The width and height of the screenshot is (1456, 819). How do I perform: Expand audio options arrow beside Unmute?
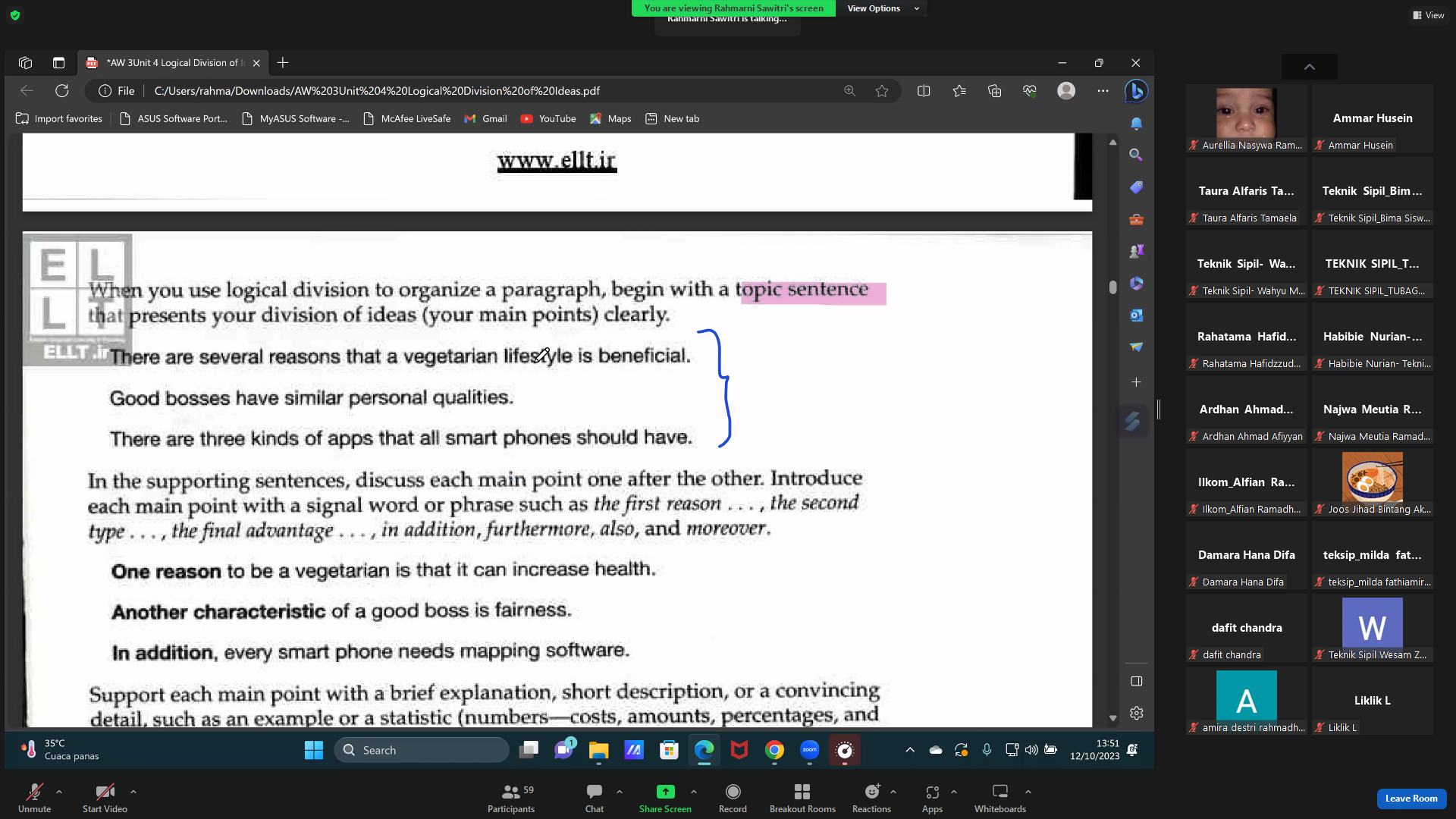59,792
